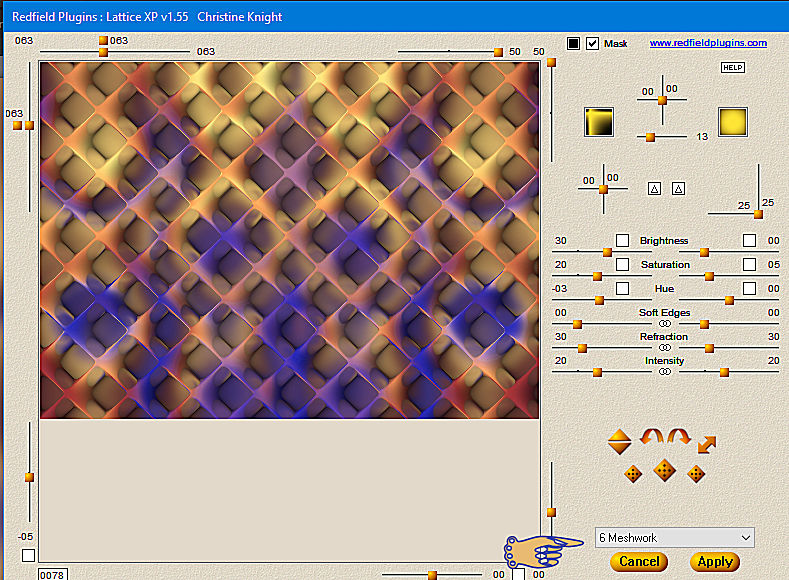The width and height of the screenshot is (789, 580).
Task: Click the link-rings icon under Intensity
Action: click(x=665, y=372)
